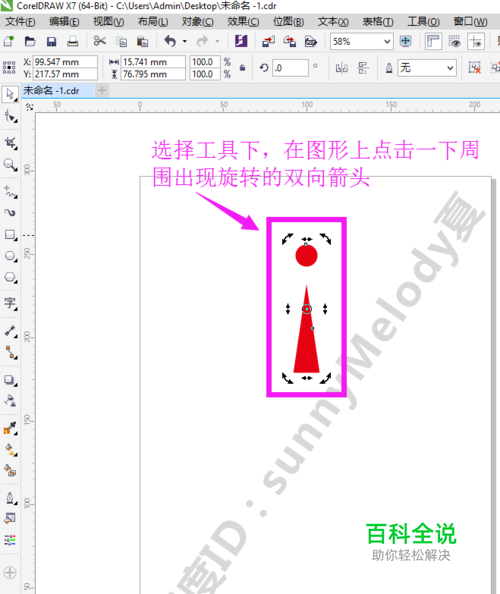Viewport: 500px width, 594px height.
Task: Select the Rectangle tool
Action: tap(10, 235)
